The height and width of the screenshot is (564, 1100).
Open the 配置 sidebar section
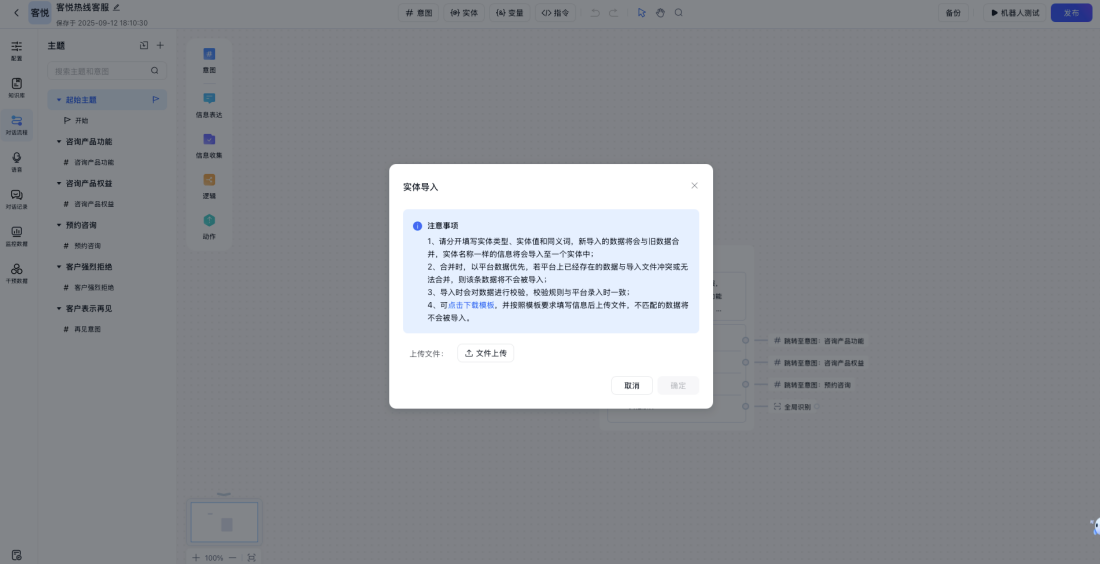click(17, 51)
